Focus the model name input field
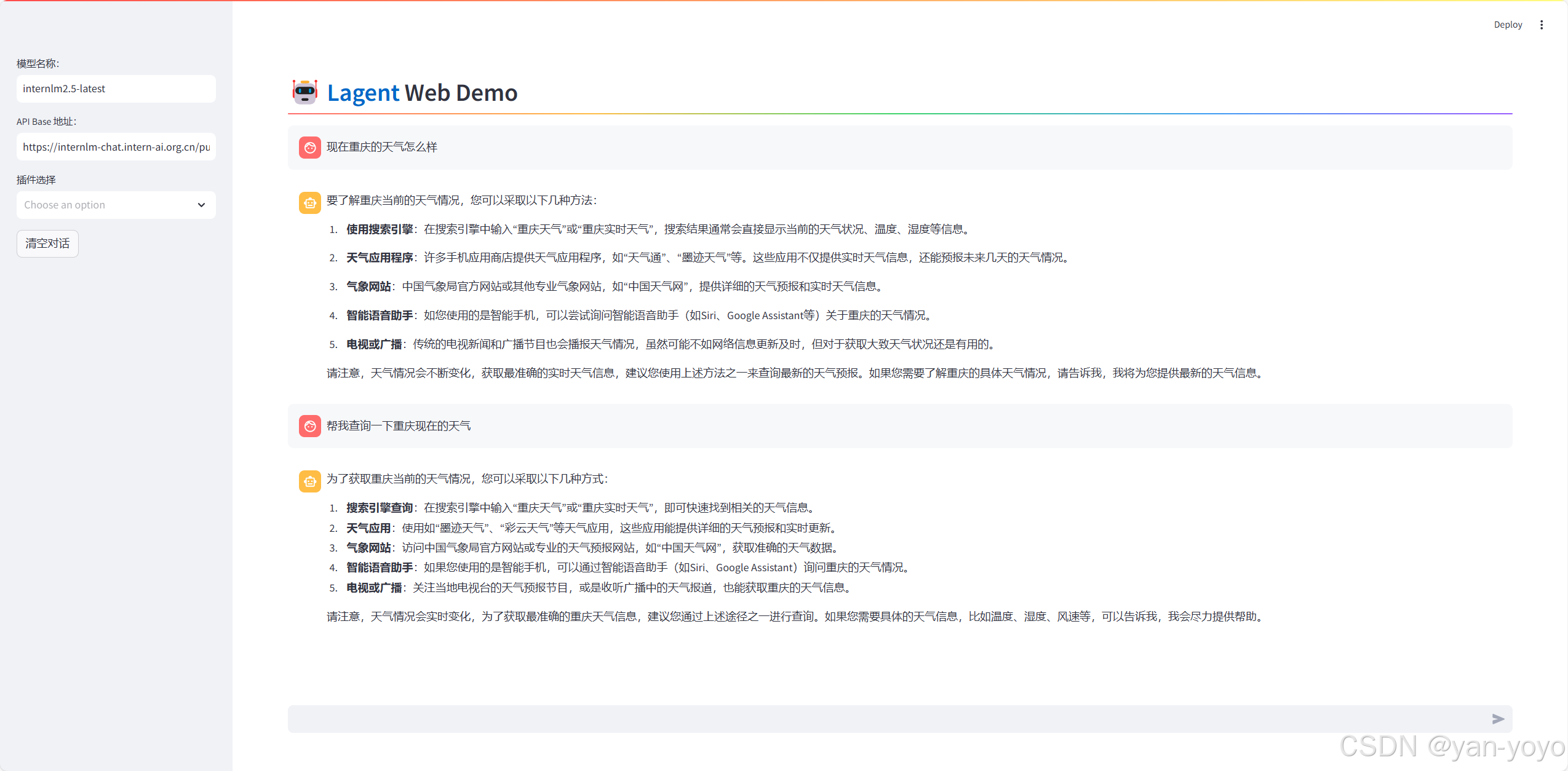This screenshot has width=1568, height=771. pos(116,89)
